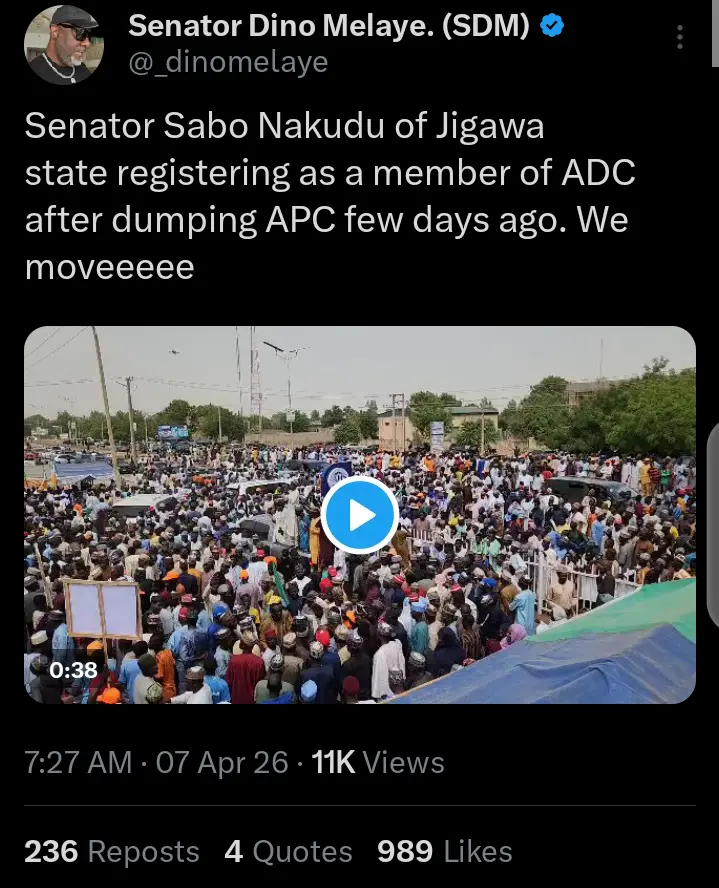This screenshot has width=719, height=888.
Task: Click the 0:38 video duration label
Action: (74, 670)
